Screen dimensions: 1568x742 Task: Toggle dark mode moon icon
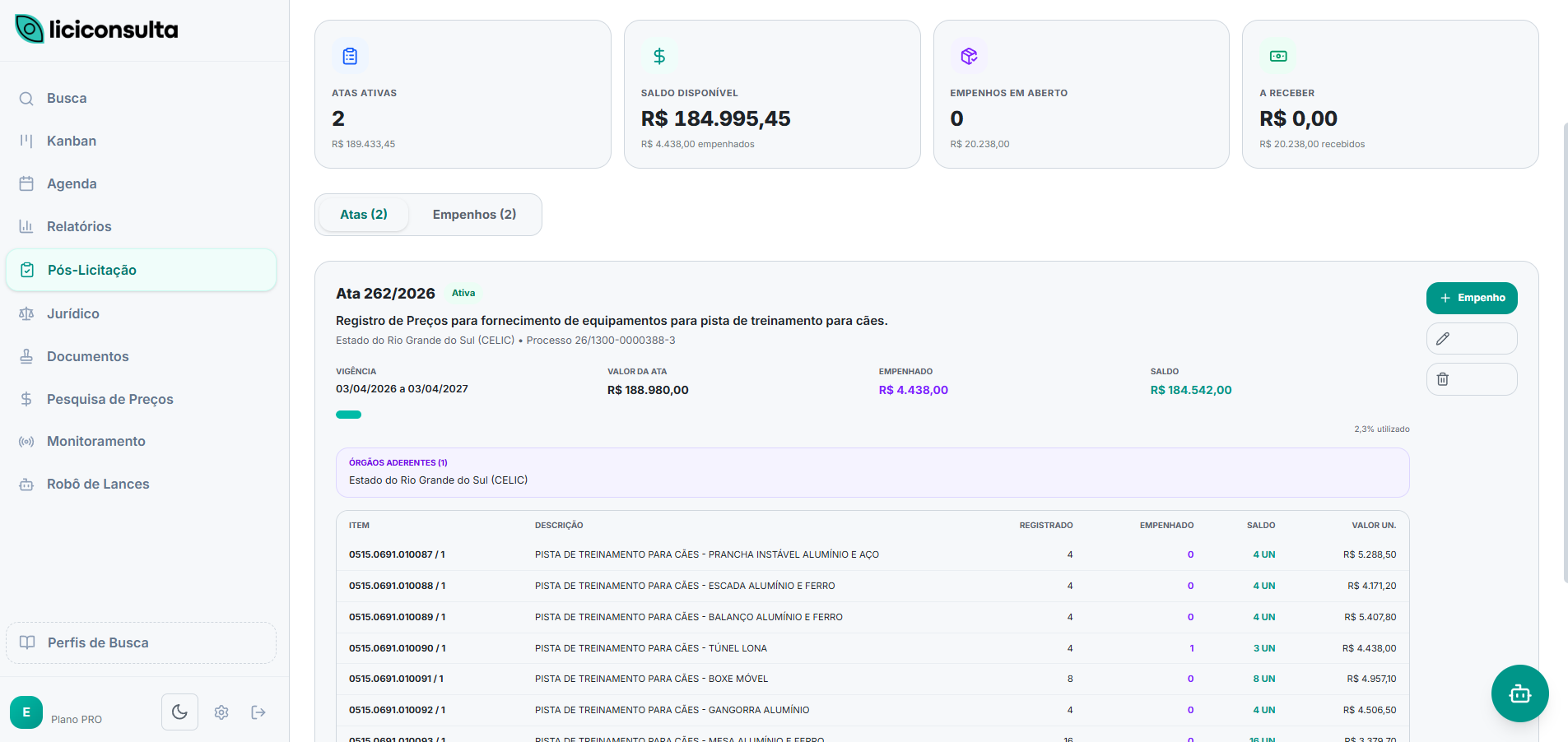tap(179, 712)
